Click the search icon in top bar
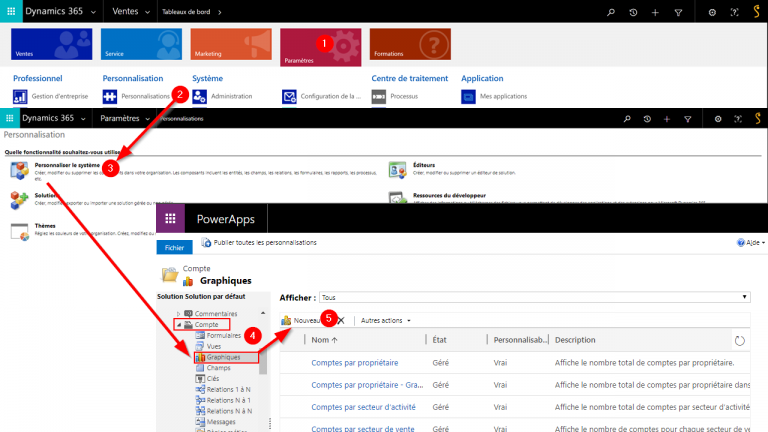This screenshot has height=432, width=768. pyautogui.click(x=611, y=12)
